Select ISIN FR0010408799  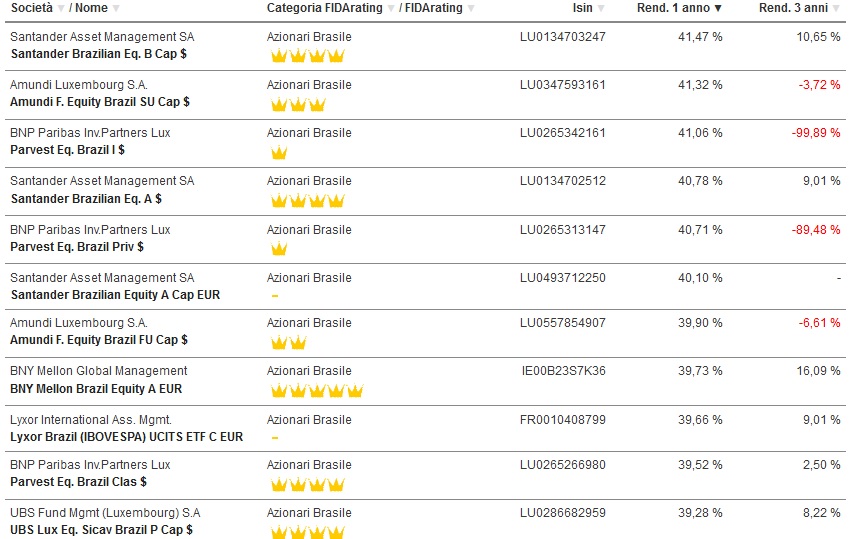click(x=563, y=420)
